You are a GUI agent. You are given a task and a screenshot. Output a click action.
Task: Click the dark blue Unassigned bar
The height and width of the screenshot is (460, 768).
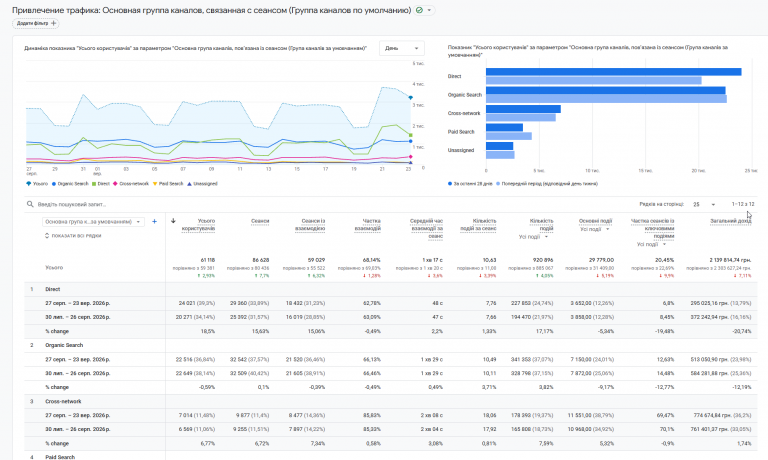point(500,146)
